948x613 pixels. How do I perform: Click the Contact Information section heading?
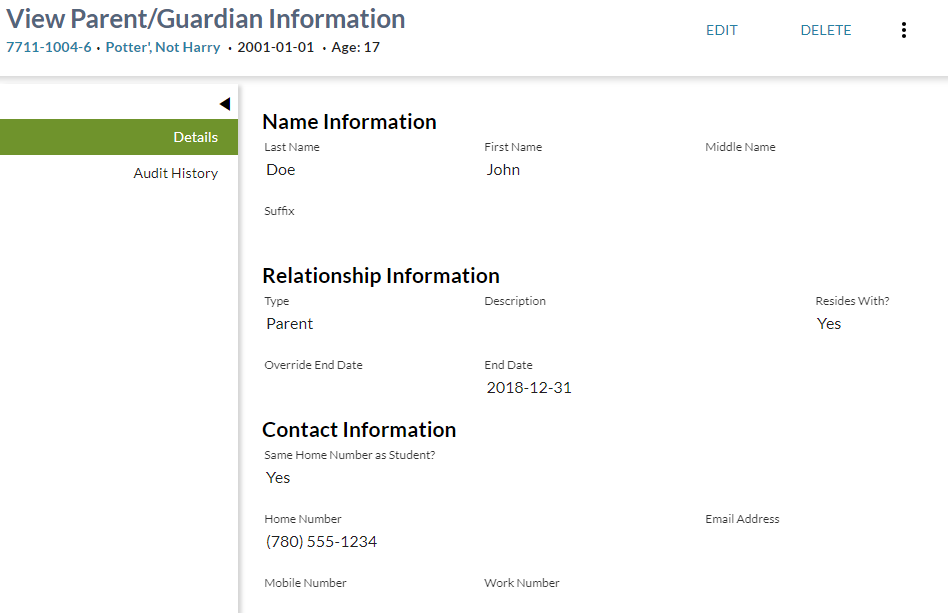coord(359,430)
